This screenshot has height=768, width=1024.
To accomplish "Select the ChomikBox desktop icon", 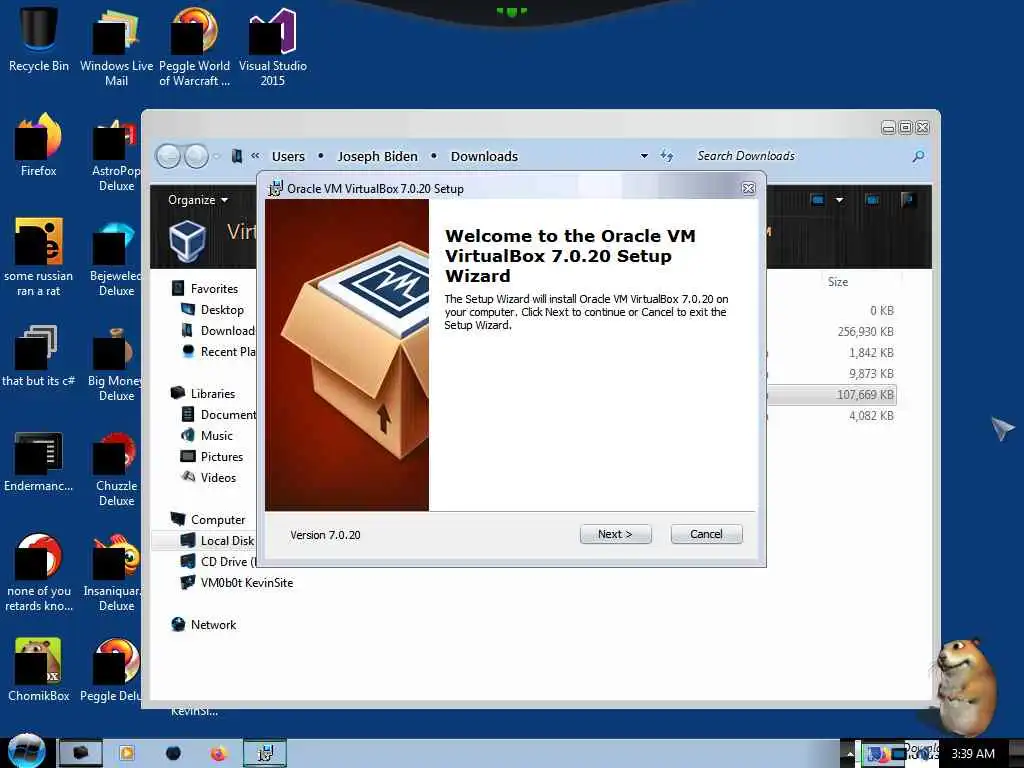I will click(39, 670).
